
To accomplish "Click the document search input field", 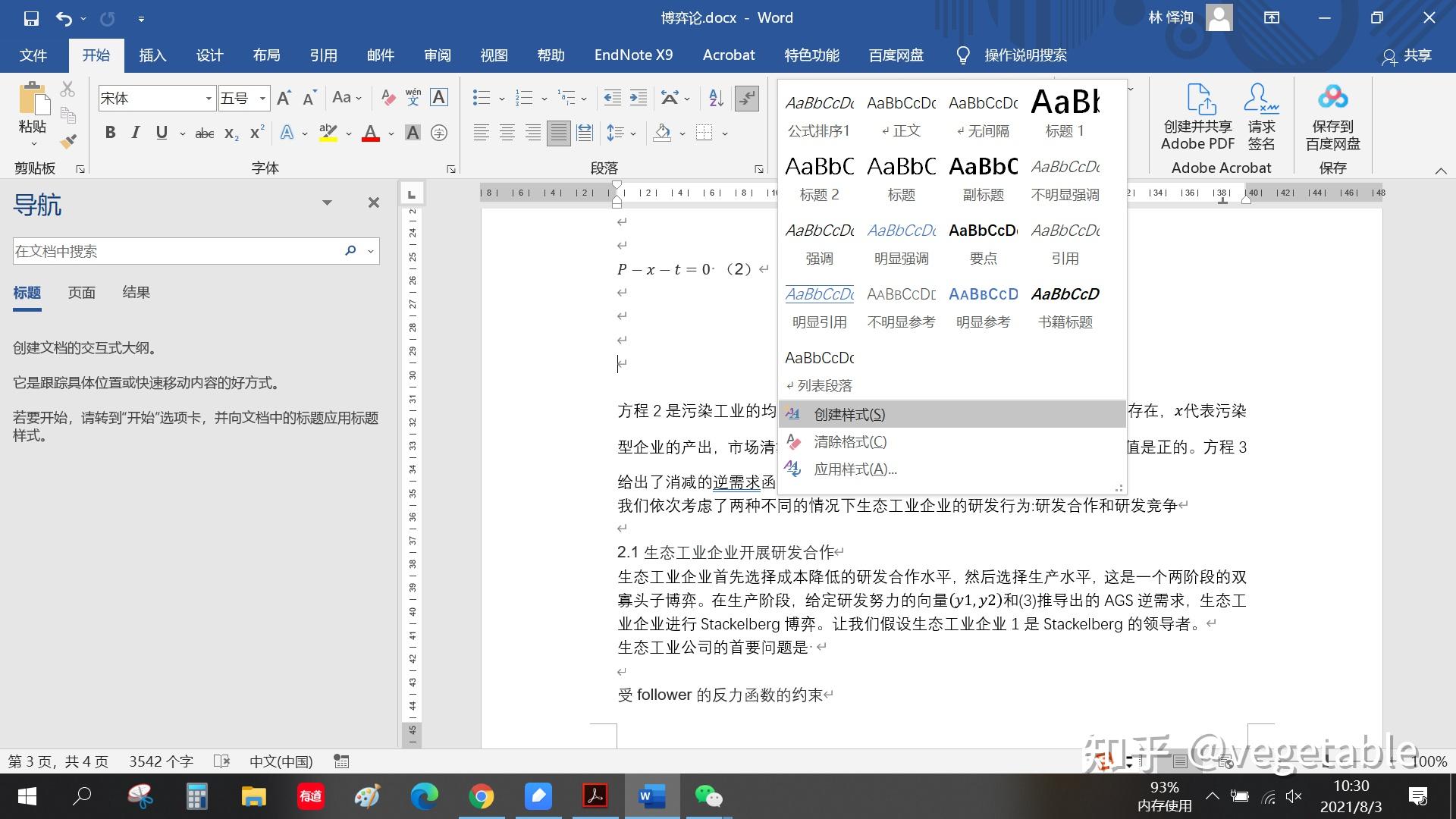I will pyautogui.click(x=174, y=251).
